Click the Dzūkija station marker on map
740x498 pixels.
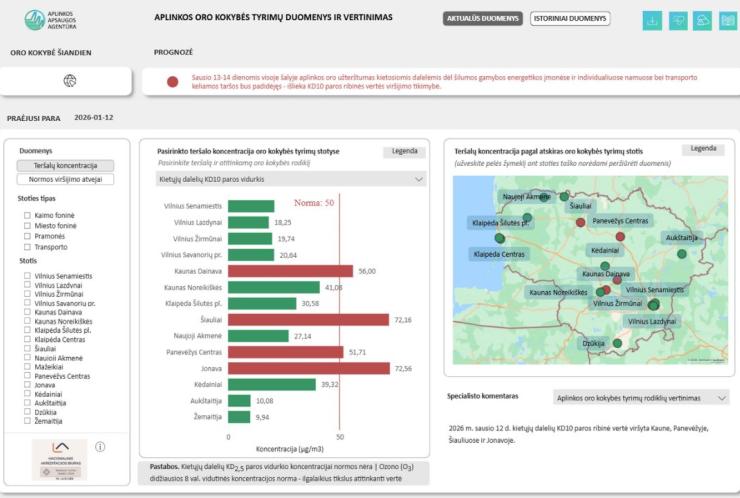coord(617,343)
